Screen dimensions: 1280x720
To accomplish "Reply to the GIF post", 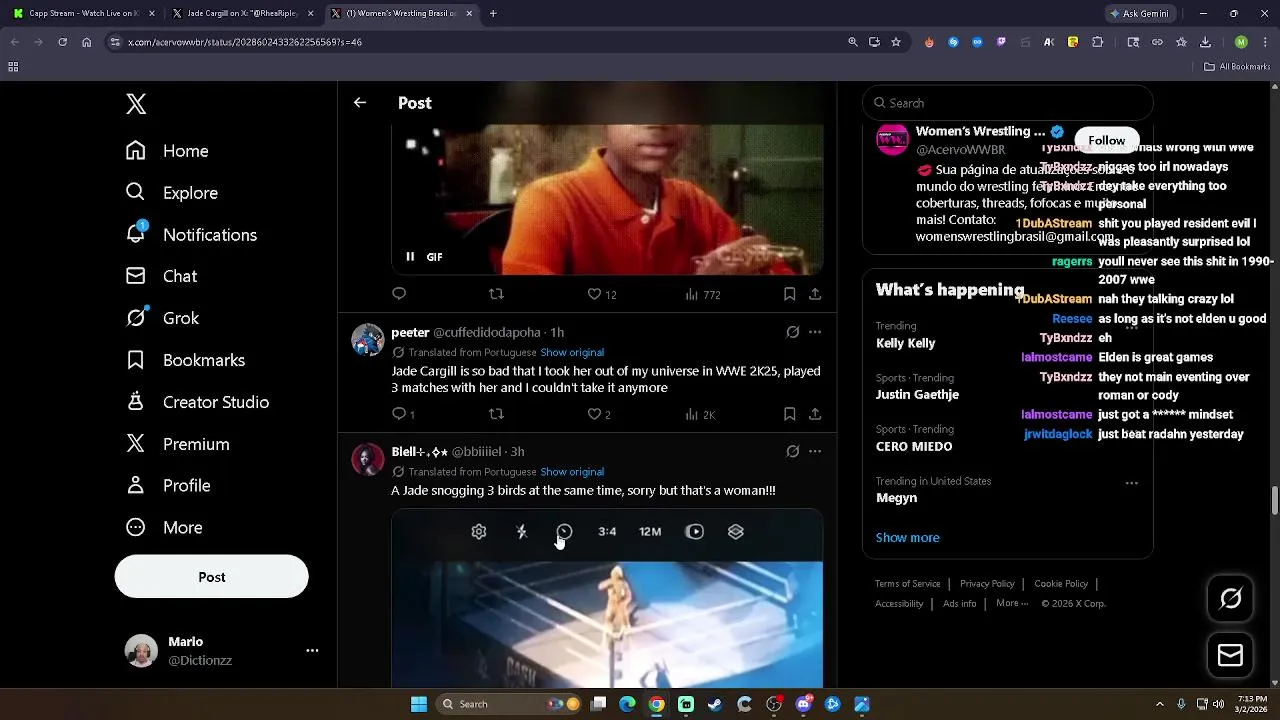I will tap(399, 294).
